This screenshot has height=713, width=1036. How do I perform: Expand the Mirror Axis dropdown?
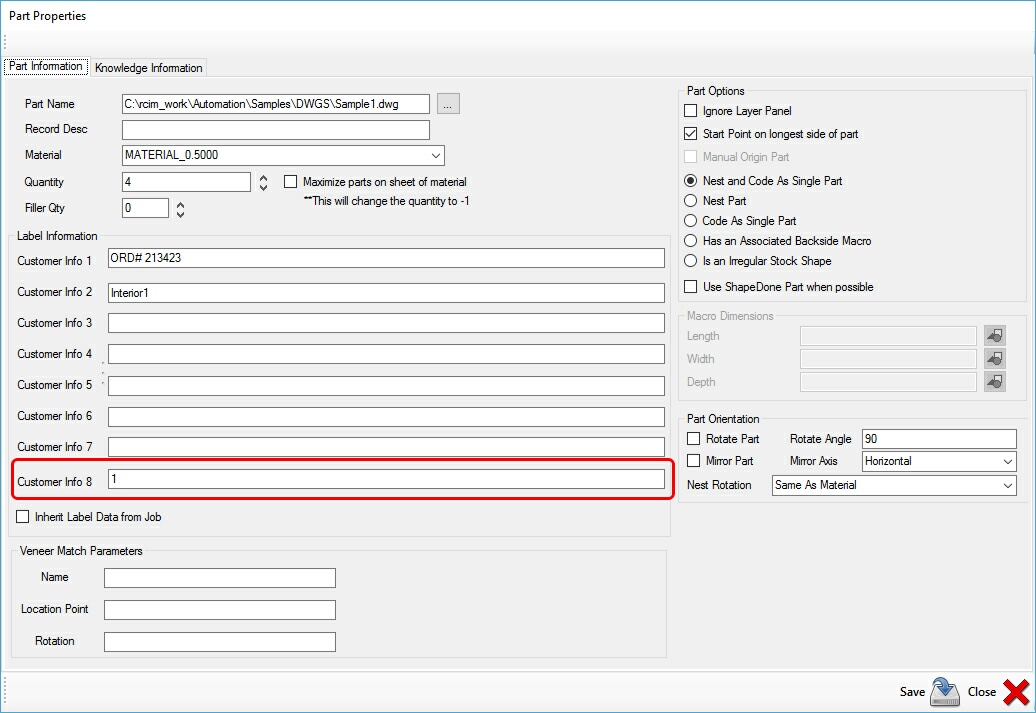coord(1006,462)
